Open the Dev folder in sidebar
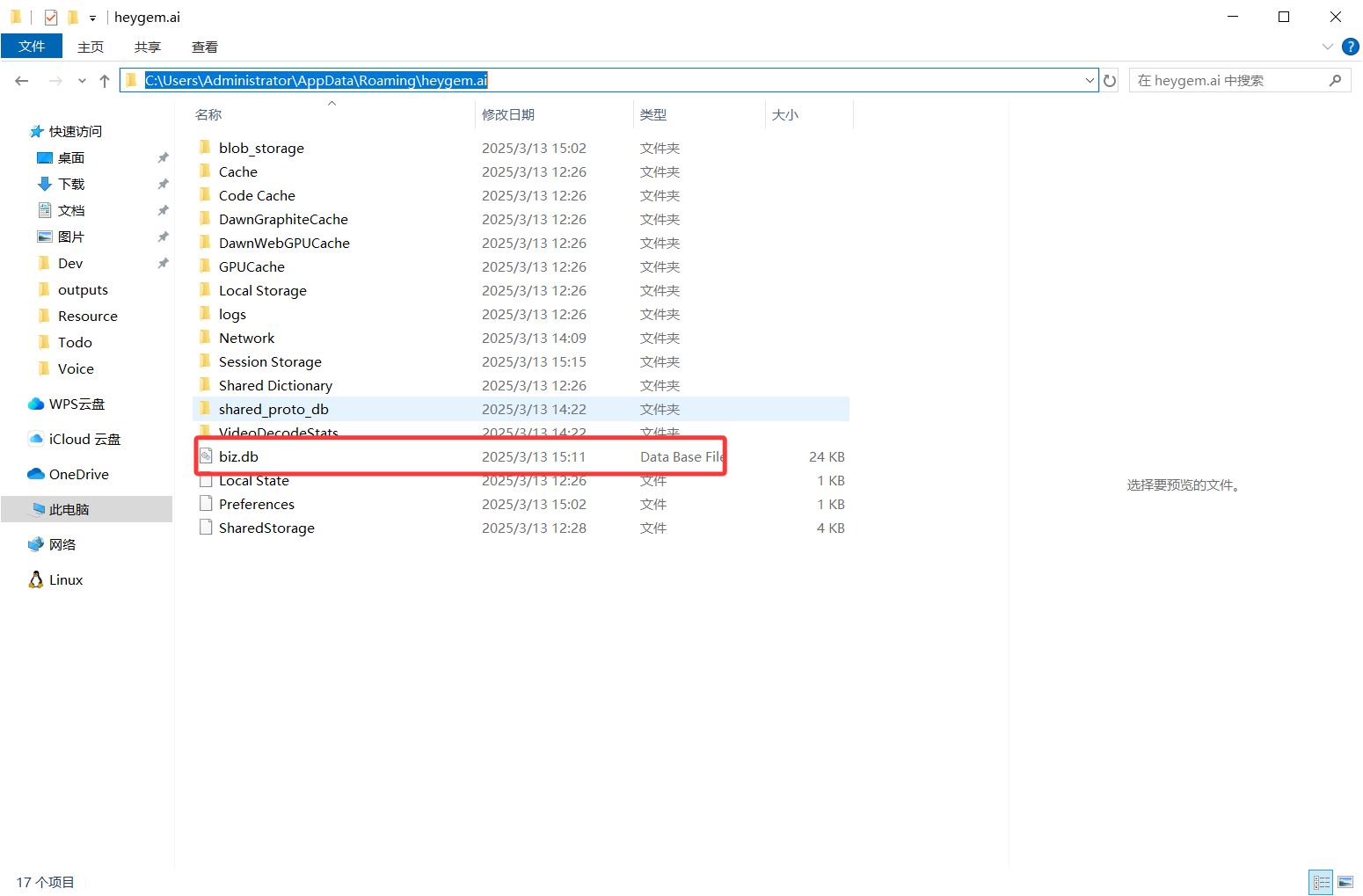 pos(70,263)
